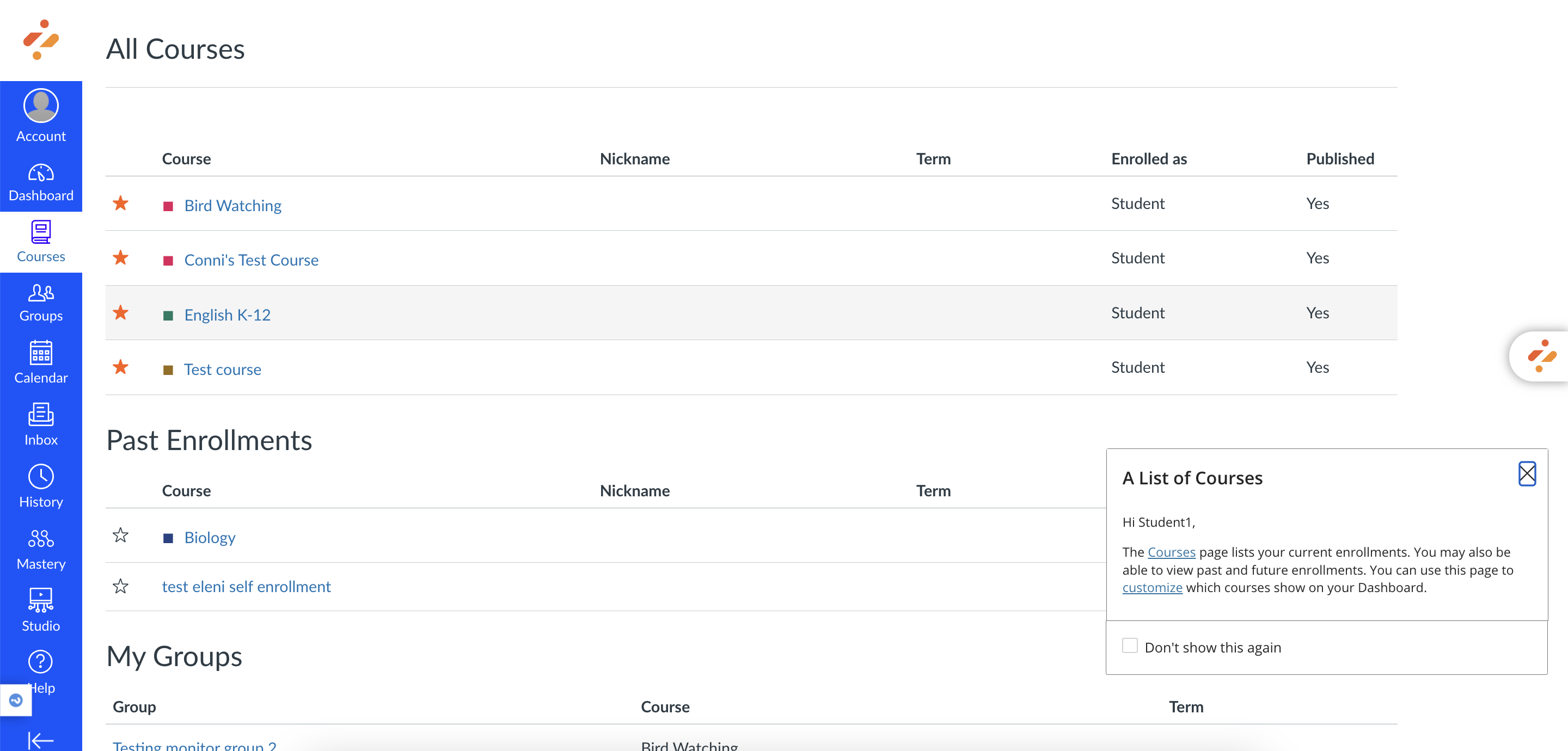Viewport: 1568px width, 751px height.
Task: Open the Inbox icon
Action: coord(41,416)
